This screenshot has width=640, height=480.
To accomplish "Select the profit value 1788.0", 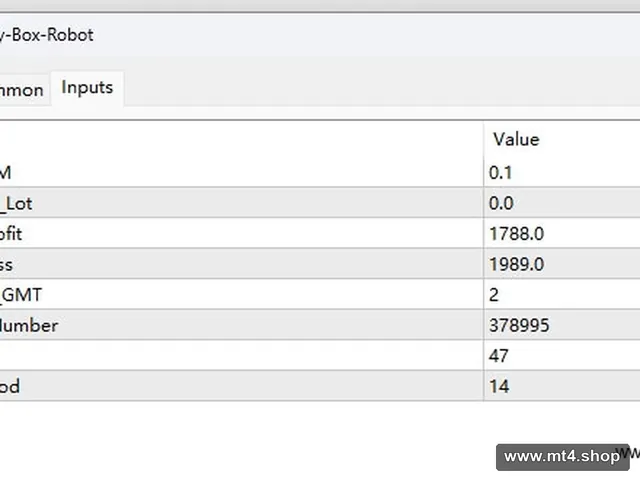I will point(562,233).
